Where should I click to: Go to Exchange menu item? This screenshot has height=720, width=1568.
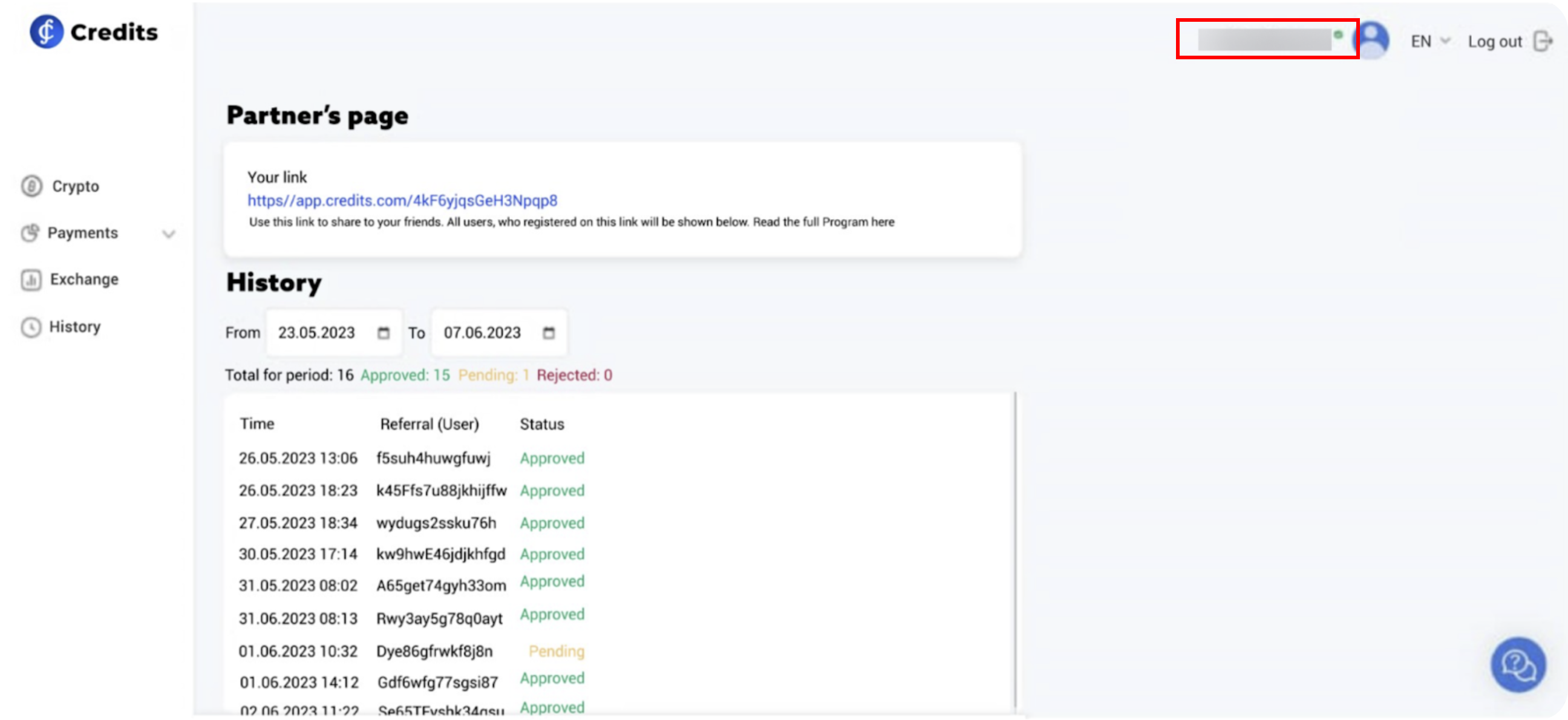click(84, 280)
